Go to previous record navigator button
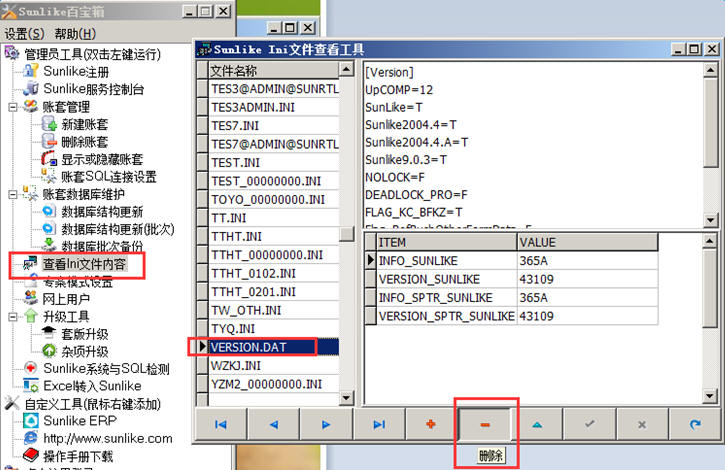 tap(274, 424)
